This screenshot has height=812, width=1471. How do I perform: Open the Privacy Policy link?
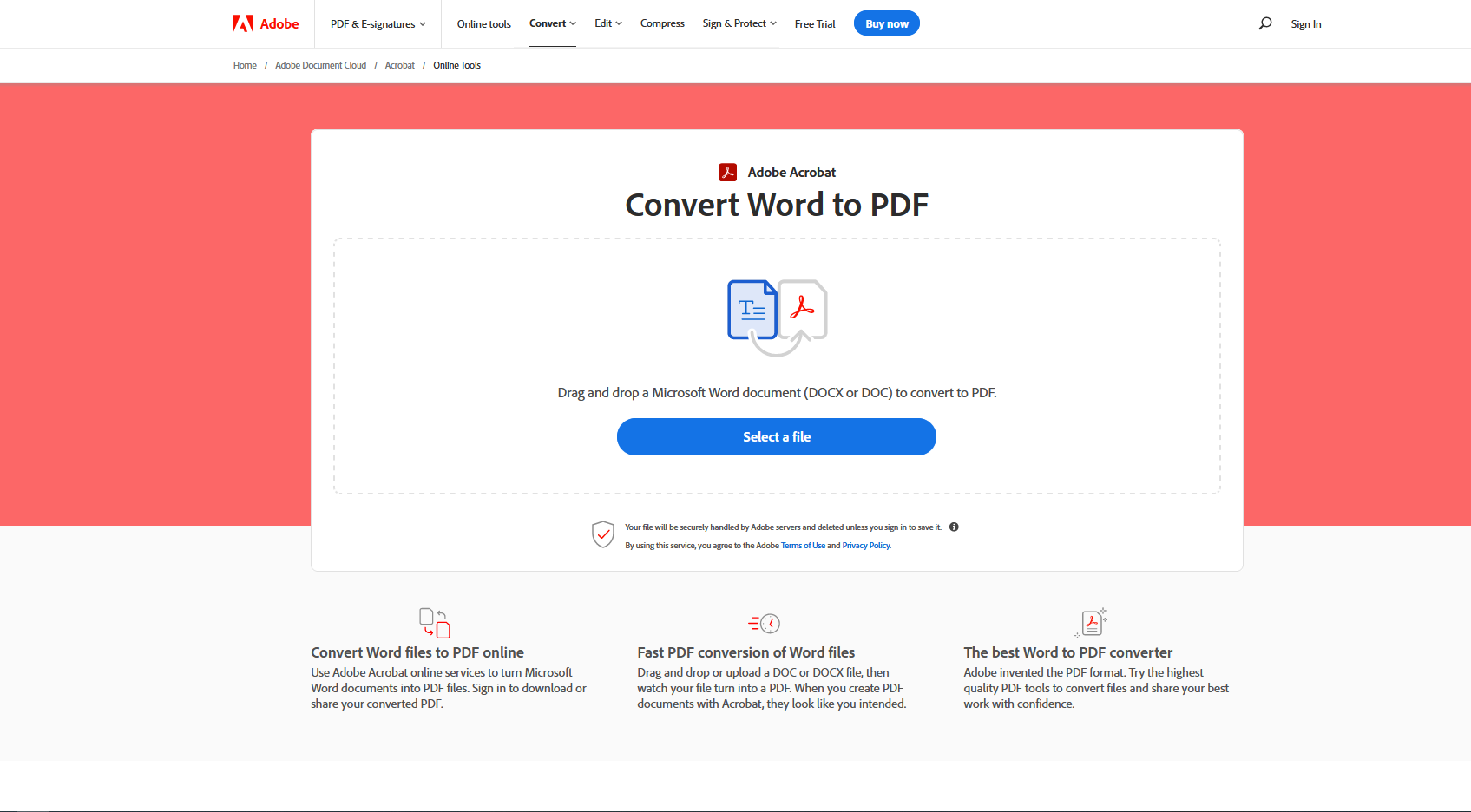click(x=866, y=546)
